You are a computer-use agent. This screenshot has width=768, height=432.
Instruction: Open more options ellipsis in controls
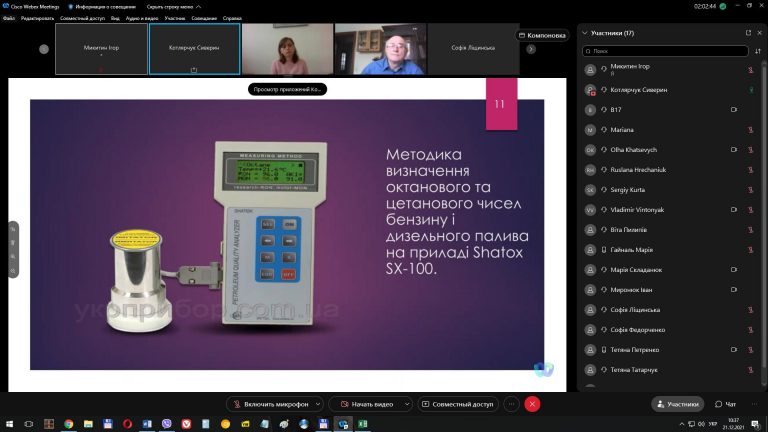click(x=511, y=404)
